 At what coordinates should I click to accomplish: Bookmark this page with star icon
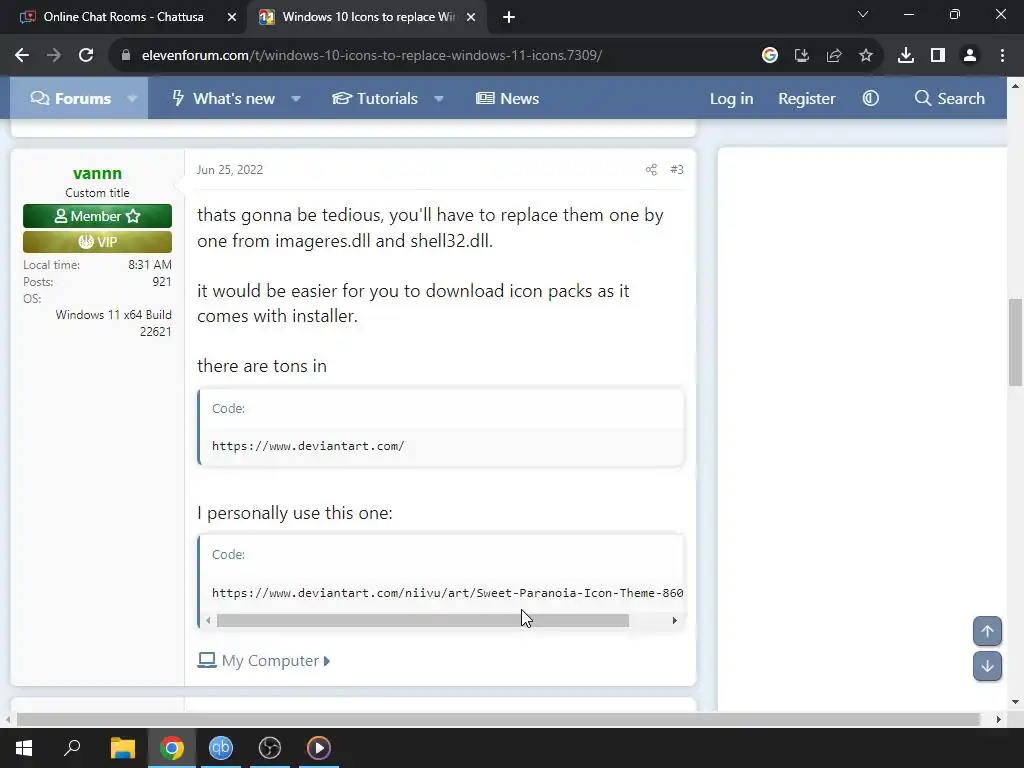tap(866, 56)
